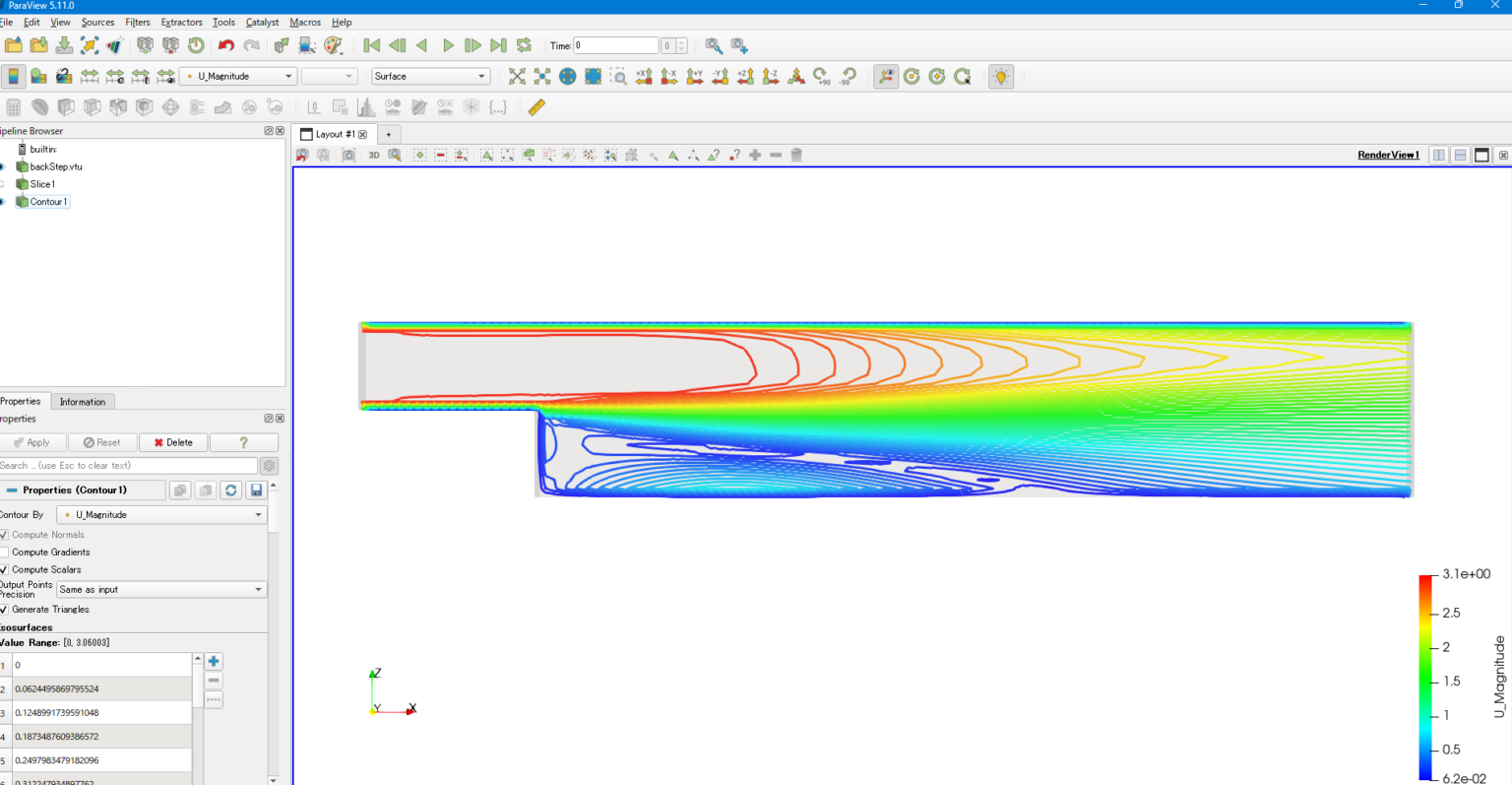Viewport: 1512px width, 785px height.
Task: Split the render view horizontally
Action: click(x=1439, y=155)
